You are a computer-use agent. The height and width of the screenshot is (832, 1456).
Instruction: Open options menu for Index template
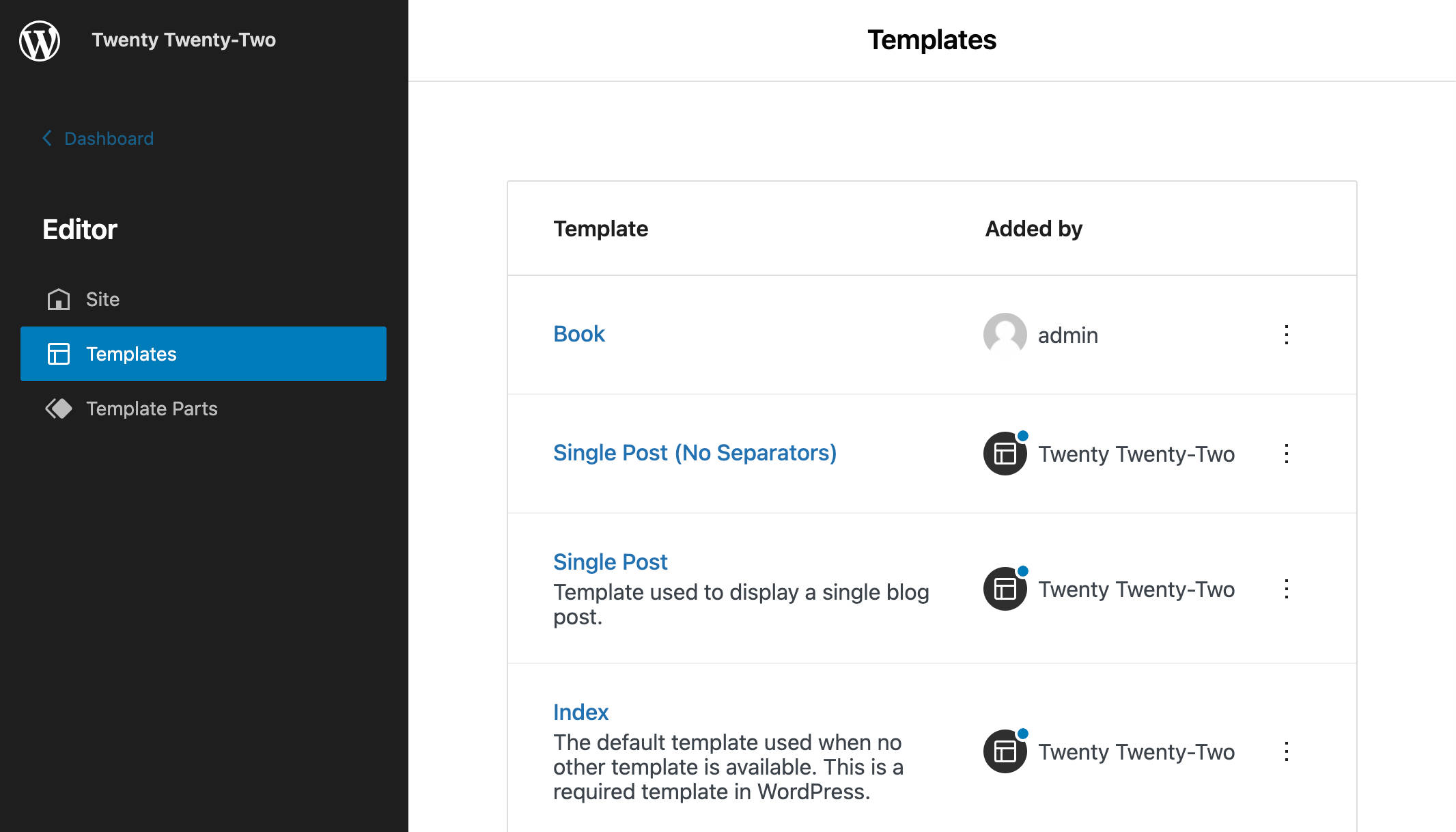point(1287,751)
